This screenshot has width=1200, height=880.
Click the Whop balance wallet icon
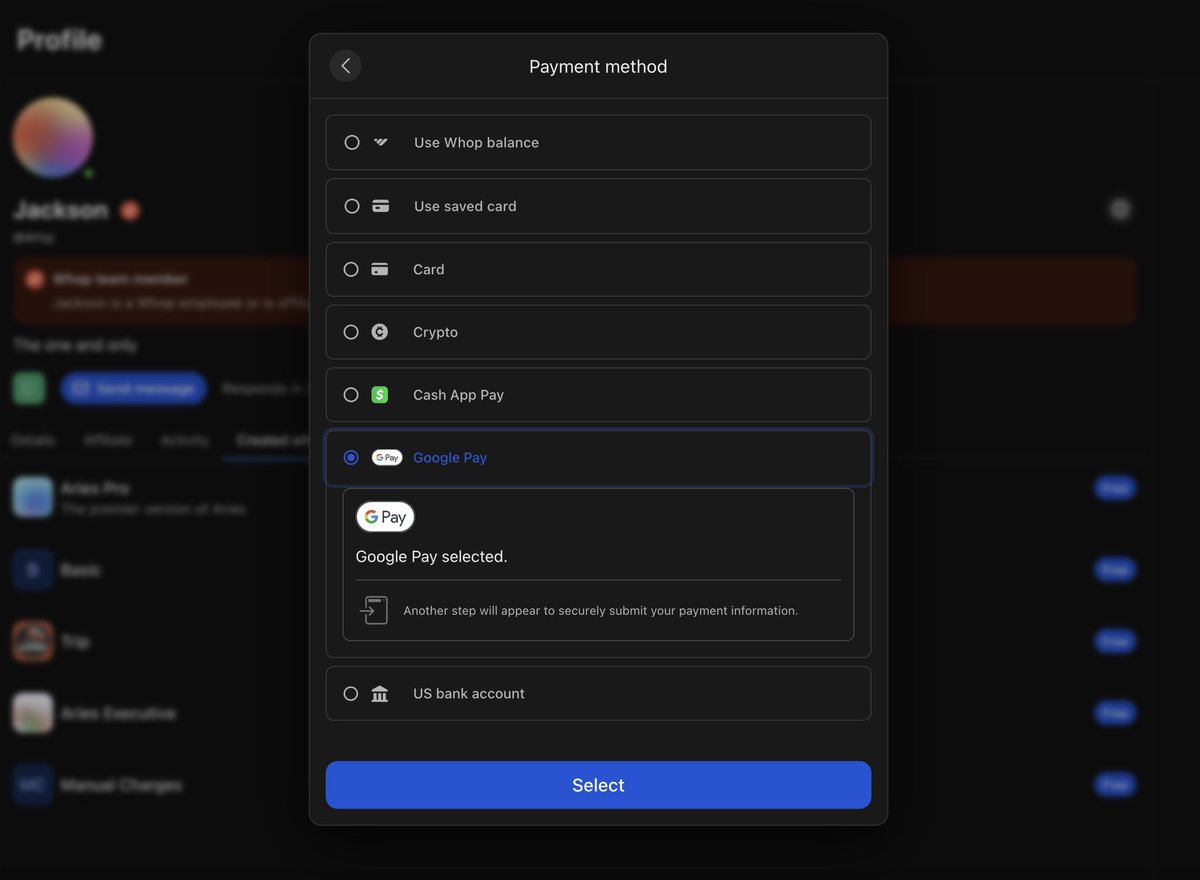pos(381,142)
